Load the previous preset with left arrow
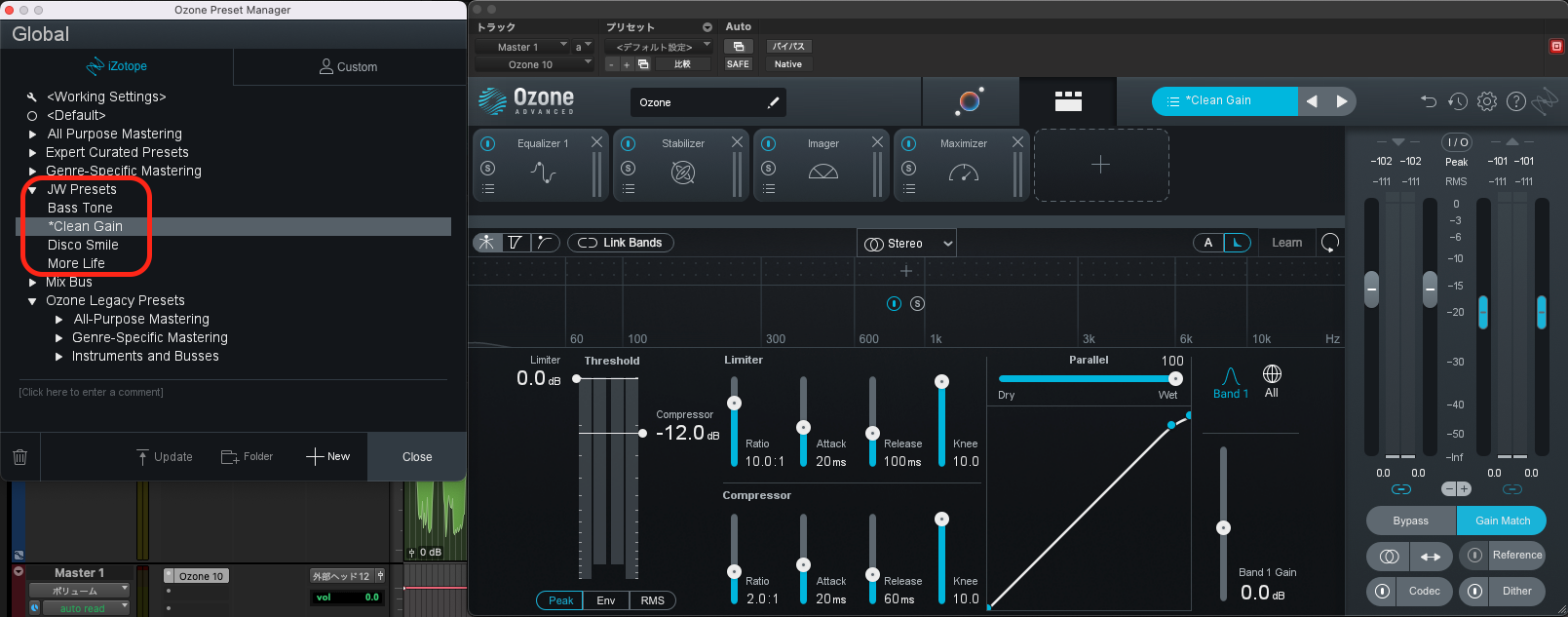The height and width of the screenshot is (617, 1568). click(1312, 101)
